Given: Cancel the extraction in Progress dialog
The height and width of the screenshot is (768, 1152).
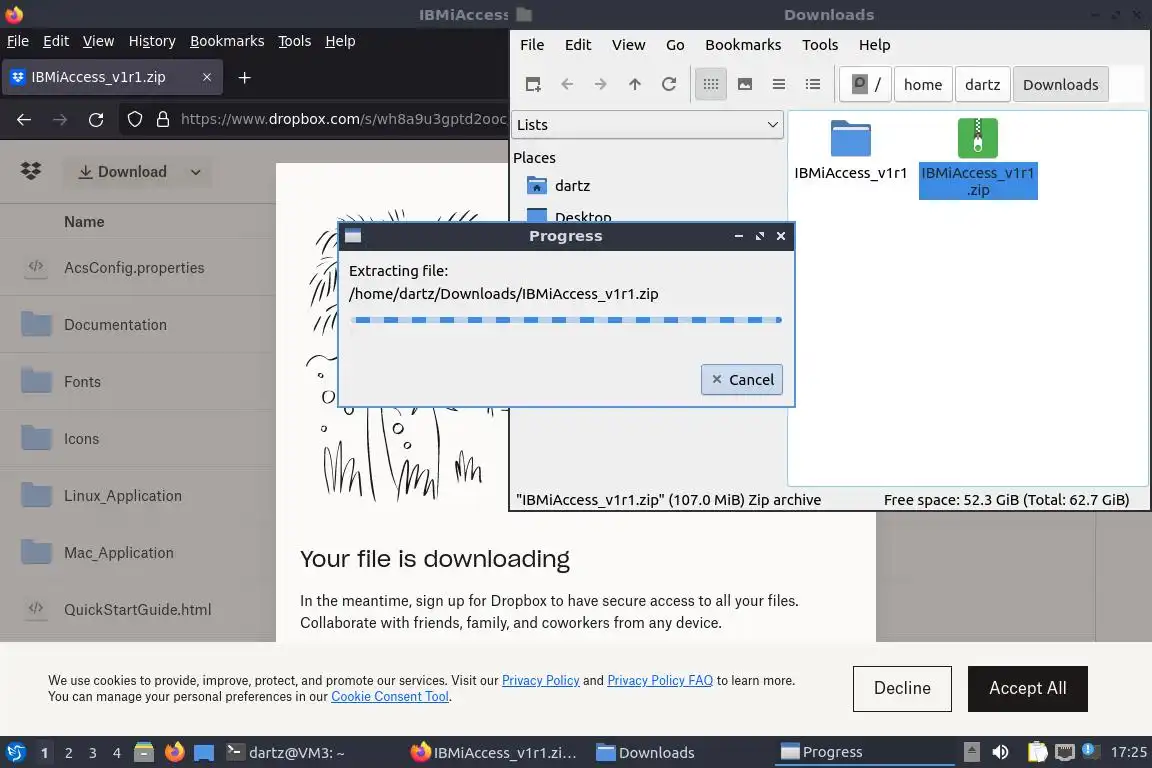Looking at the screenshot, I should click(x=742, y=380).
